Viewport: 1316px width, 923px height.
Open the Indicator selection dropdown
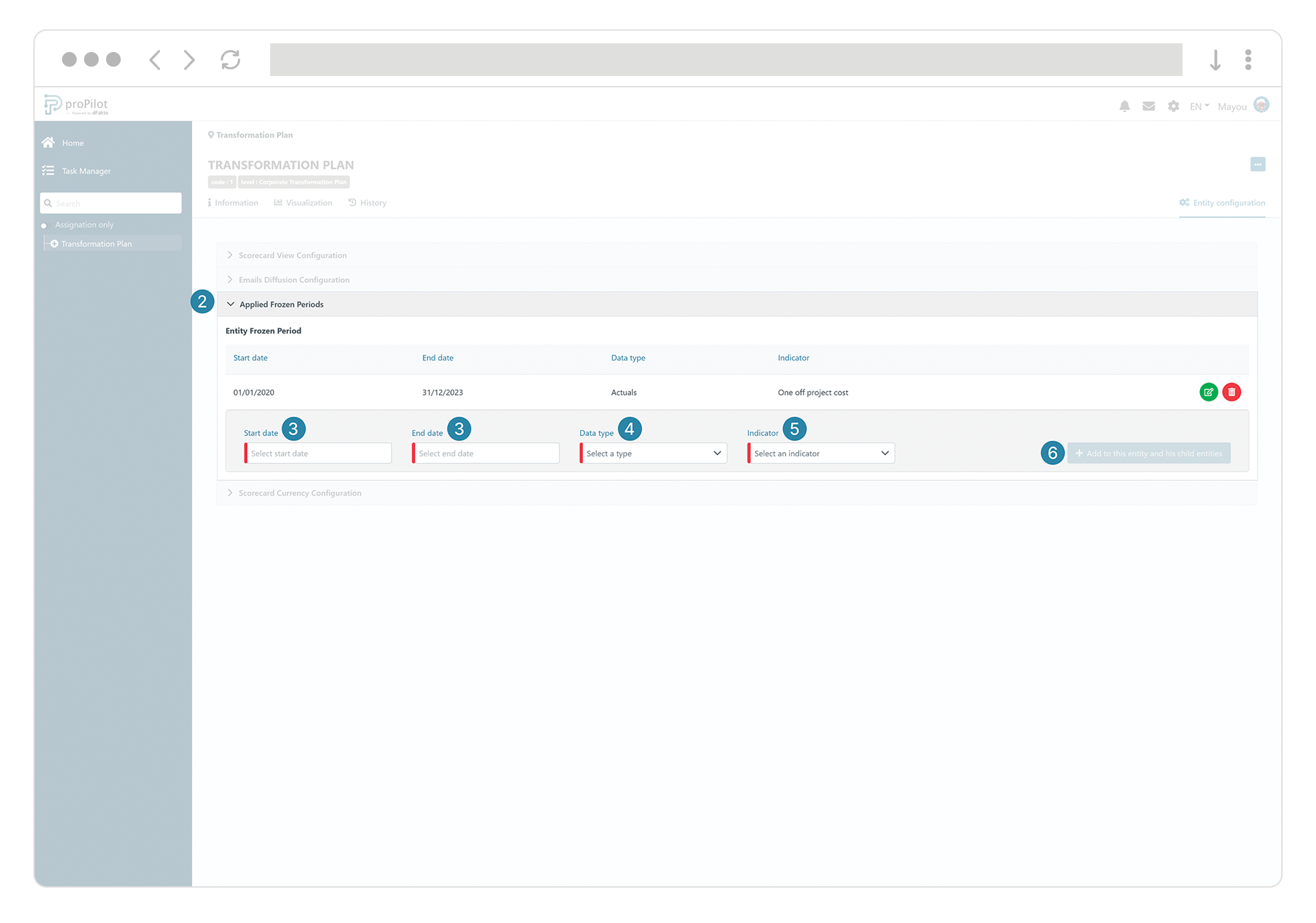pos(820,453)
